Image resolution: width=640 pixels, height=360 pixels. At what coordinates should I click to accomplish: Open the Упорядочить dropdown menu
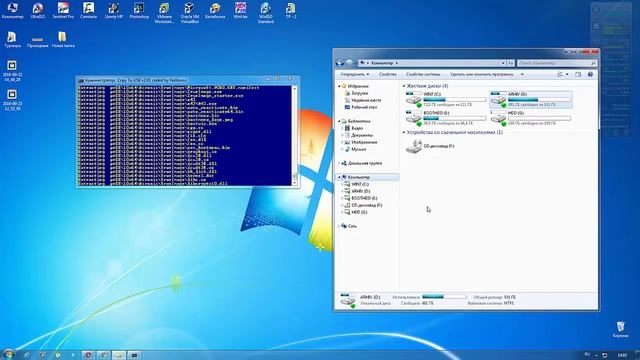pos(355,74)
